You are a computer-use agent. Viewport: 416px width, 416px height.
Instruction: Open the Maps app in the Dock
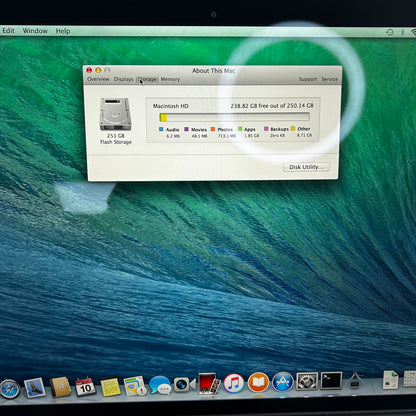(x=135, y=386)
